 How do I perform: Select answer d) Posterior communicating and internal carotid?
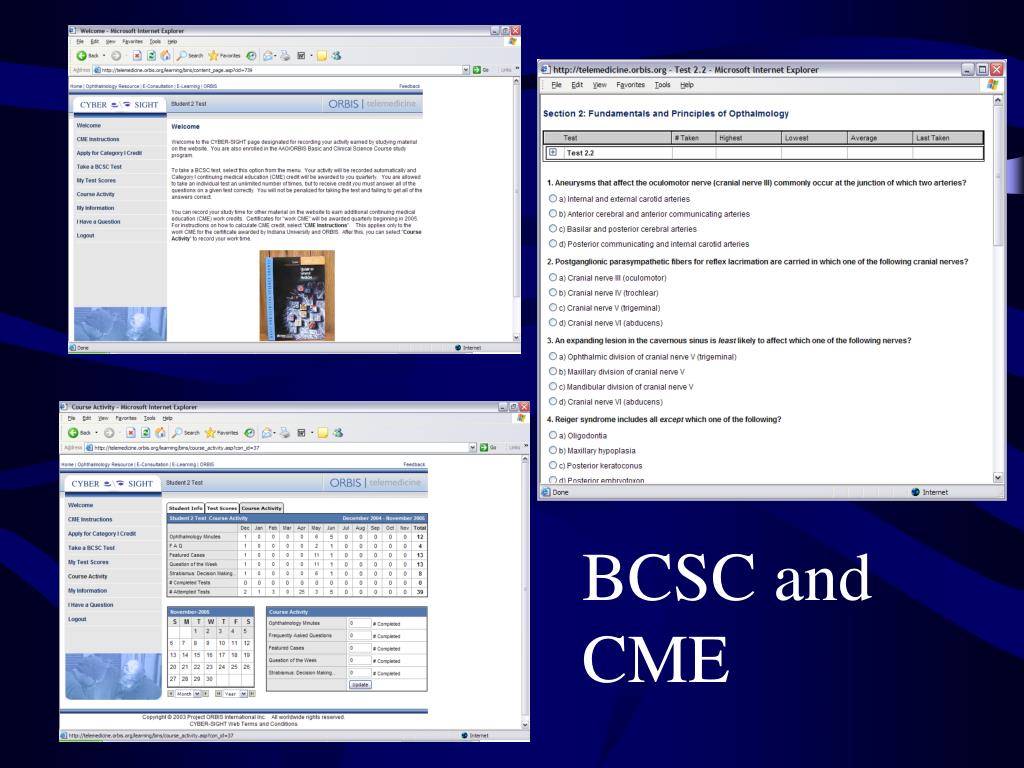(x=552, y=244)
